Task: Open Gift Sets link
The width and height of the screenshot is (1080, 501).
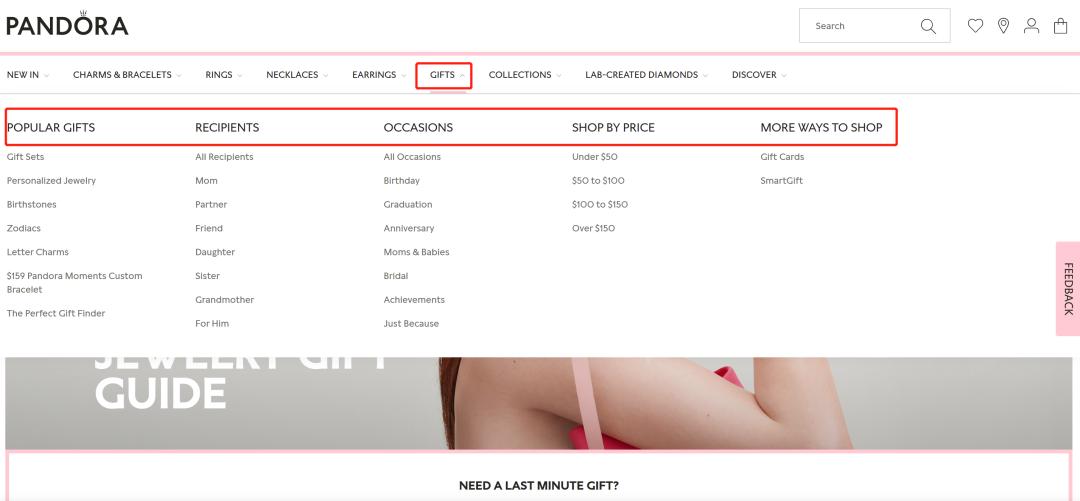Action: (25, 156)
